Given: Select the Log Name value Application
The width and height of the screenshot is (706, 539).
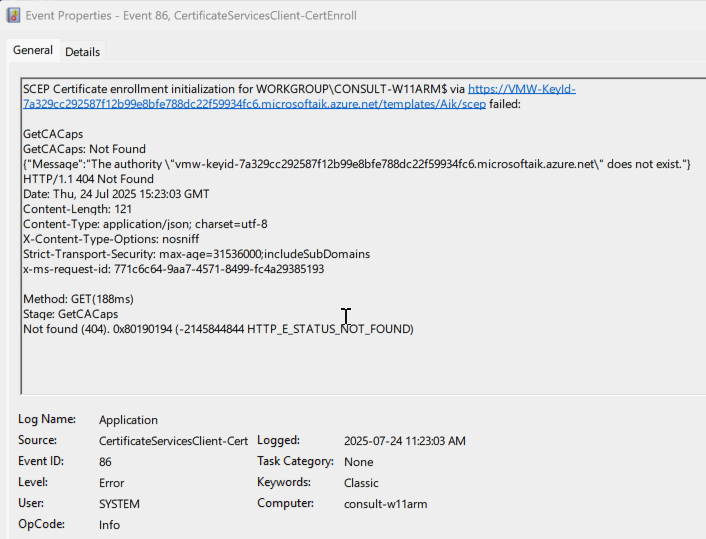Looking at the screenshot, I should point(128,420).
